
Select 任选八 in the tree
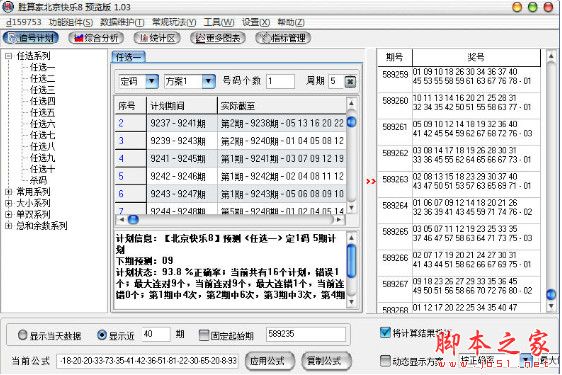click(42, 147)
